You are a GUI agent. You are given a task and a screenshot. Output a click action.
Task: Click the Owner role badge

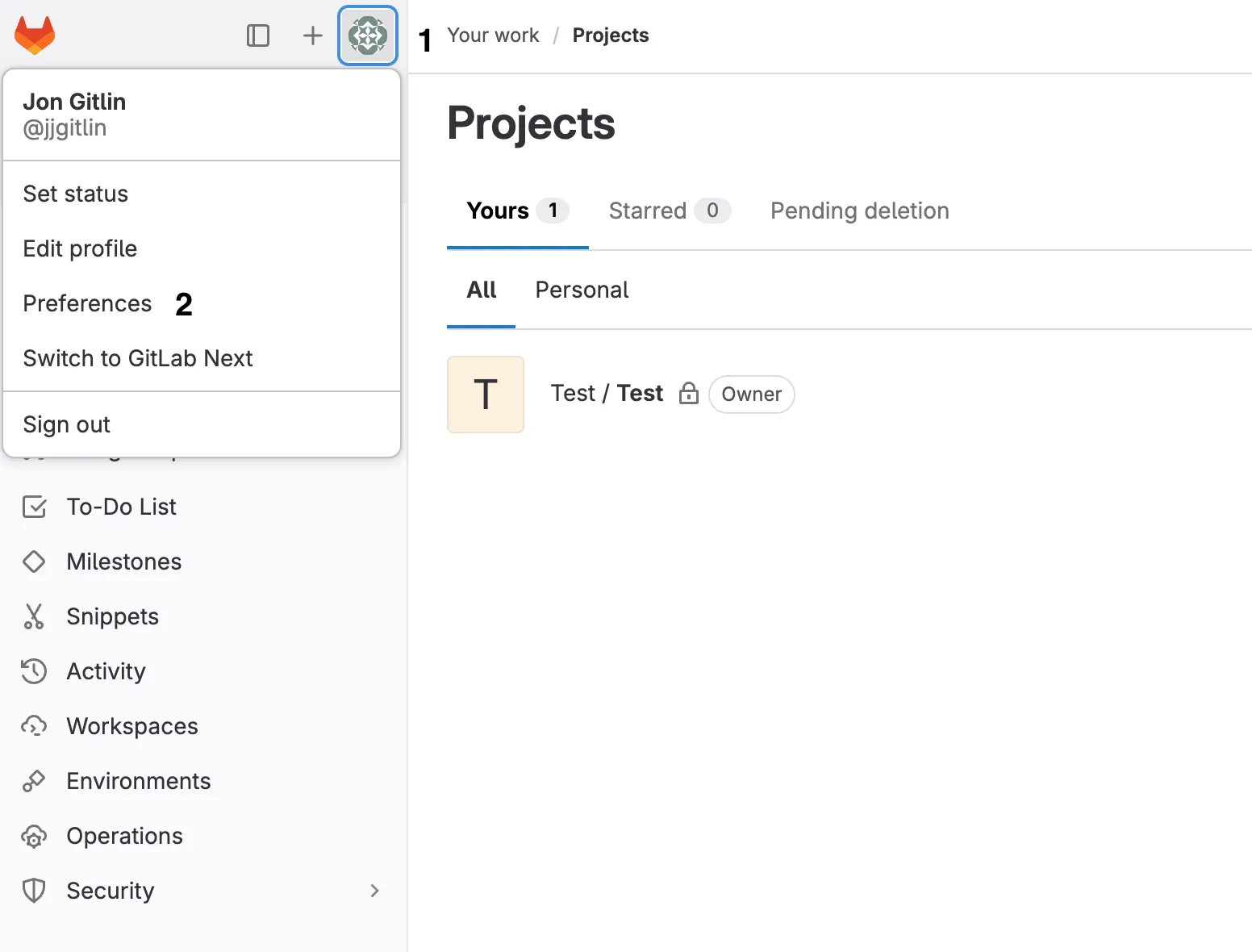(752, 395)
